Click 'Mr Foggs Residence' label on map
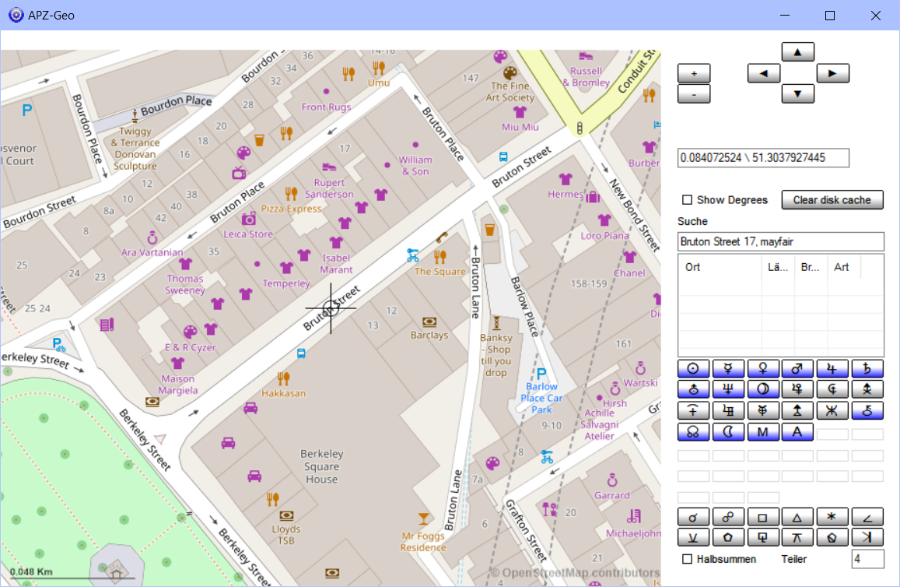This screenshot has width=900, height=587. point(423,542)
